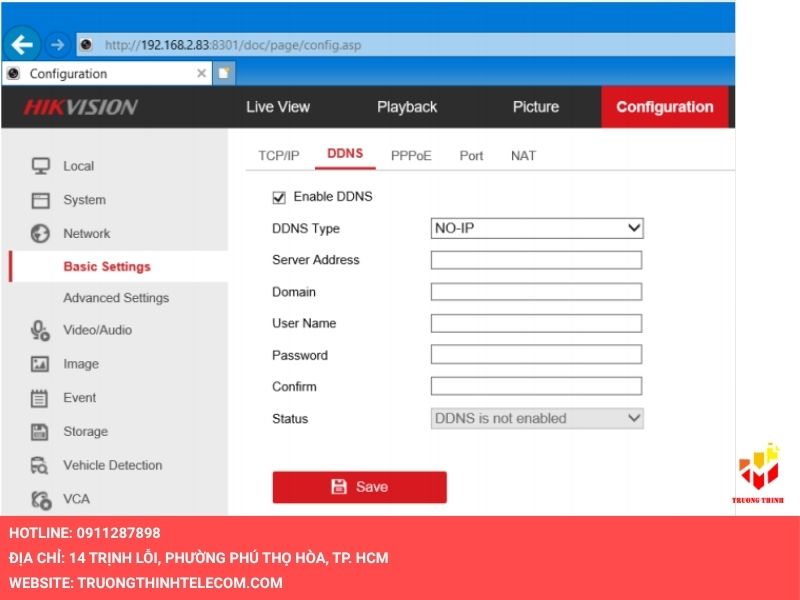Switch to the TCP/IP tab
The image size is (800, 600).
tap(279, 156)
